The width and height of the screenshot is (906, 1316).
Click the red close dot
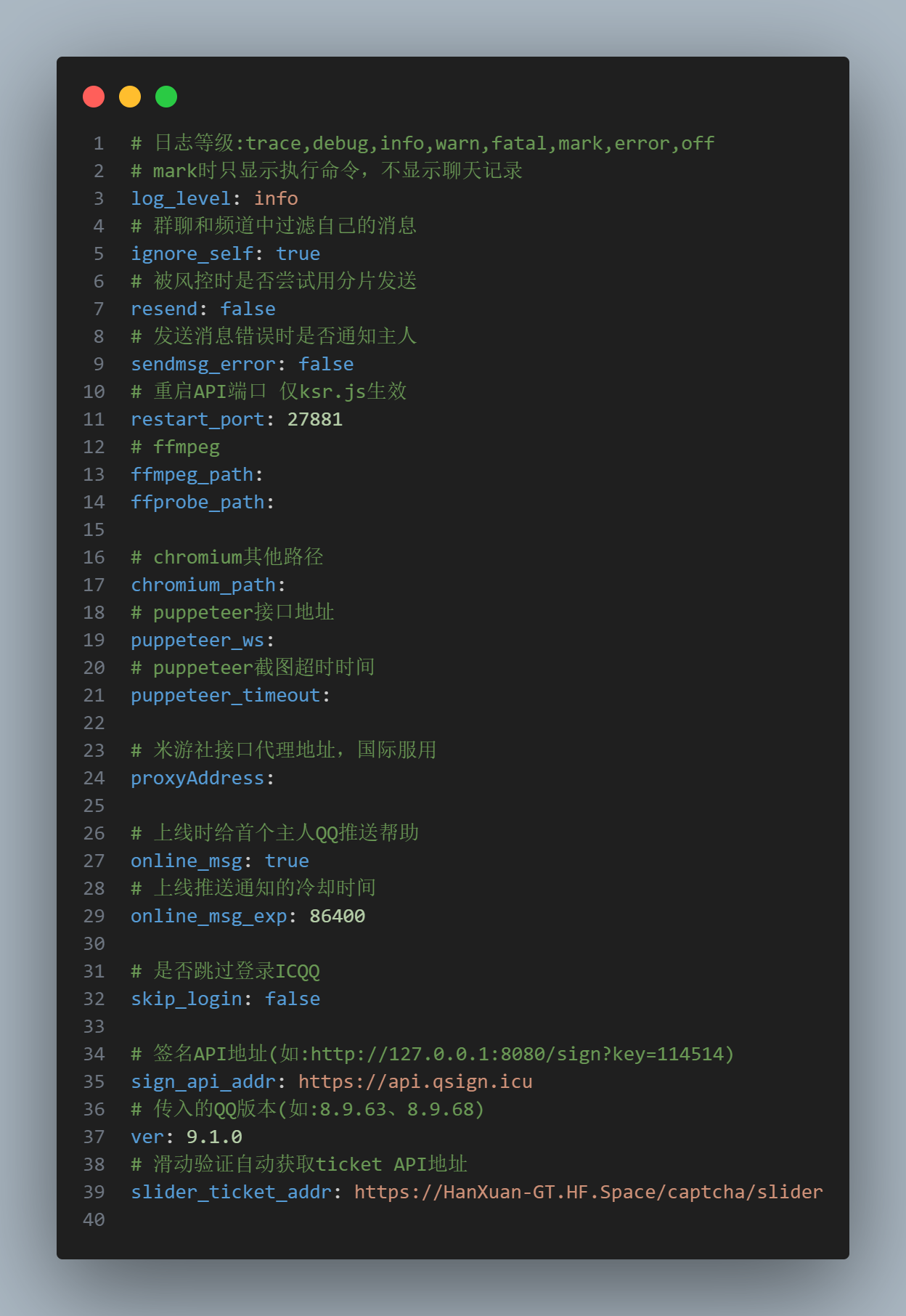click(94, 97)
